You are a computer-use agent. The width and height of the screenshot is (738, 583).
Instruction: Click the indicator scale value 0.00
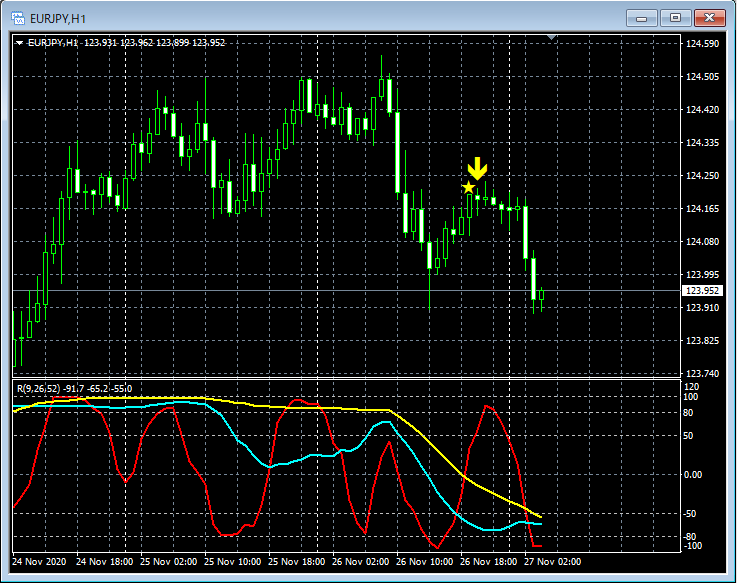point(693,475)
